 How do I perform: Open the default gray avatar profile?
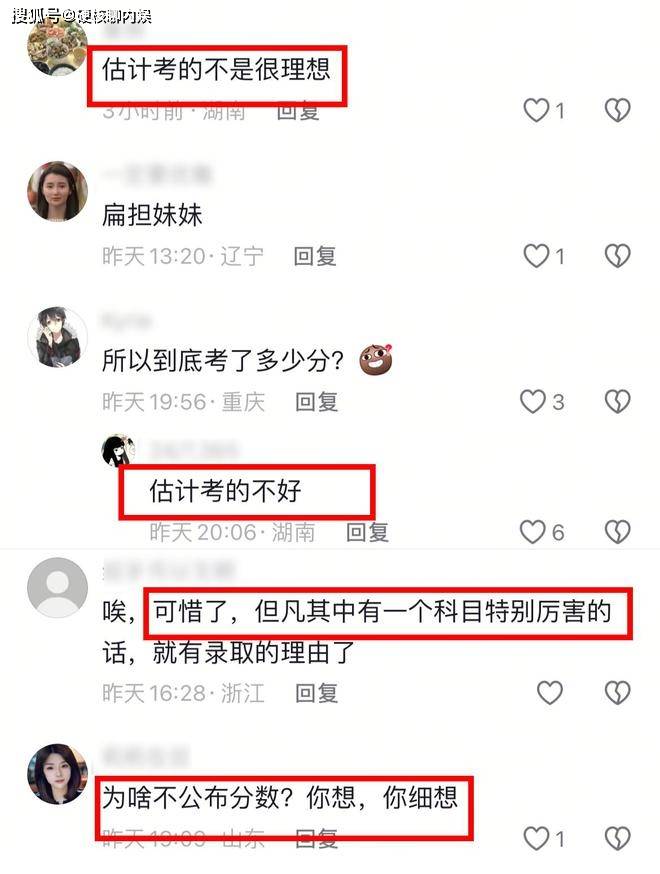tap(57, 587)
